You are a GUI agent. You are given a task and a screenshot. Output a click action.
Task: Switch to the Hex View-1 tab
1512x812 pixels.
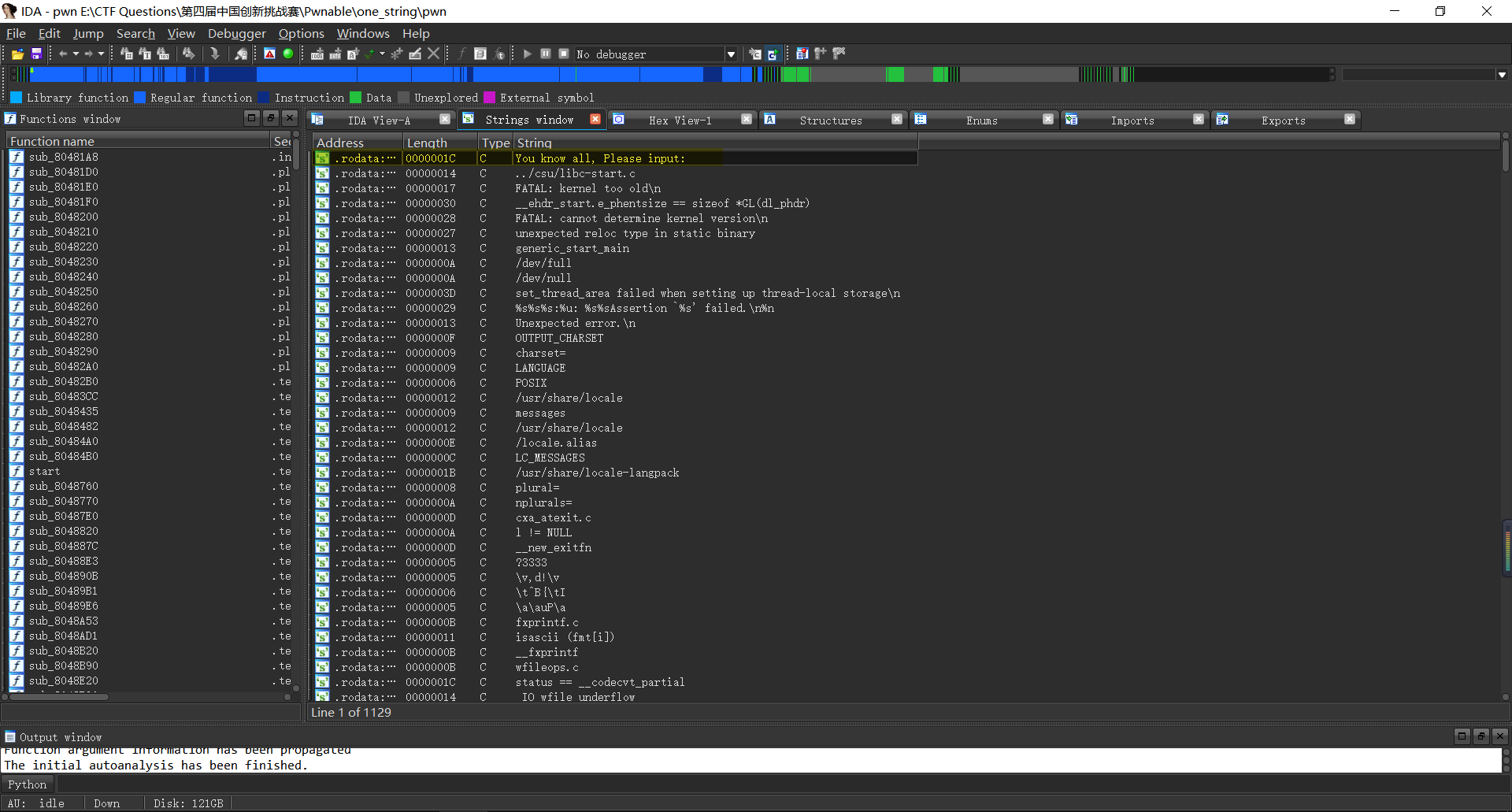coord(680,121)
